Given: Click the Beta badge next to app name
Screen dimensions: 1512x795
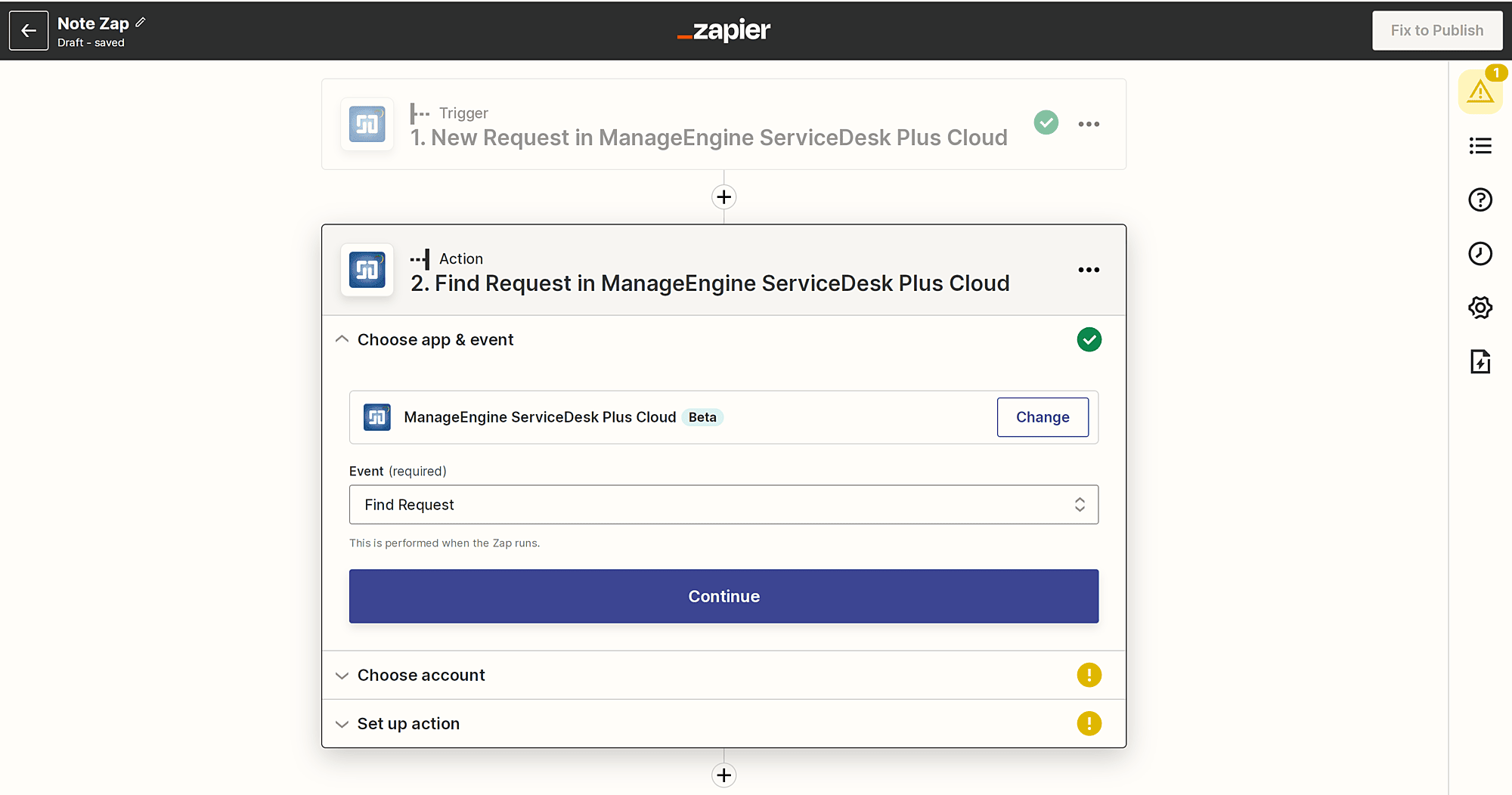Looking at the screenshot, I should pyautogui.click(x=702, y=417).
